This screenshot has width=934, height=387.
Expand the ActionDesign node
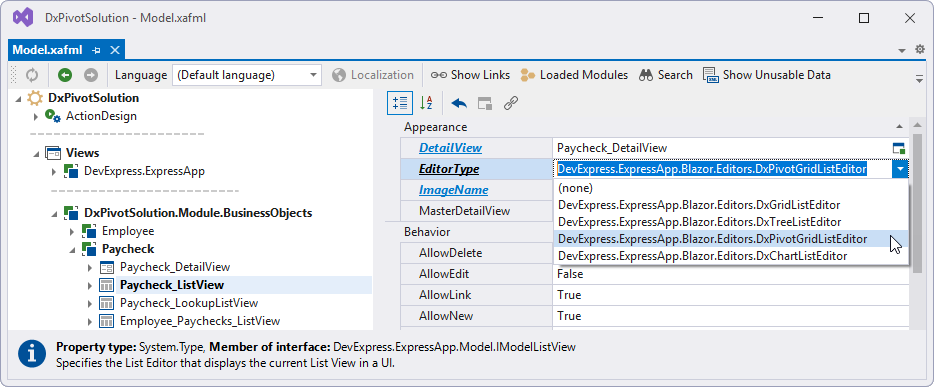pyautogui.click(x=36, y=116)
